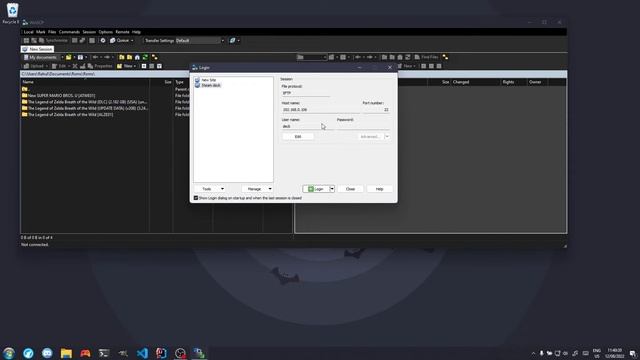Open the Local menu

[28, 32]
